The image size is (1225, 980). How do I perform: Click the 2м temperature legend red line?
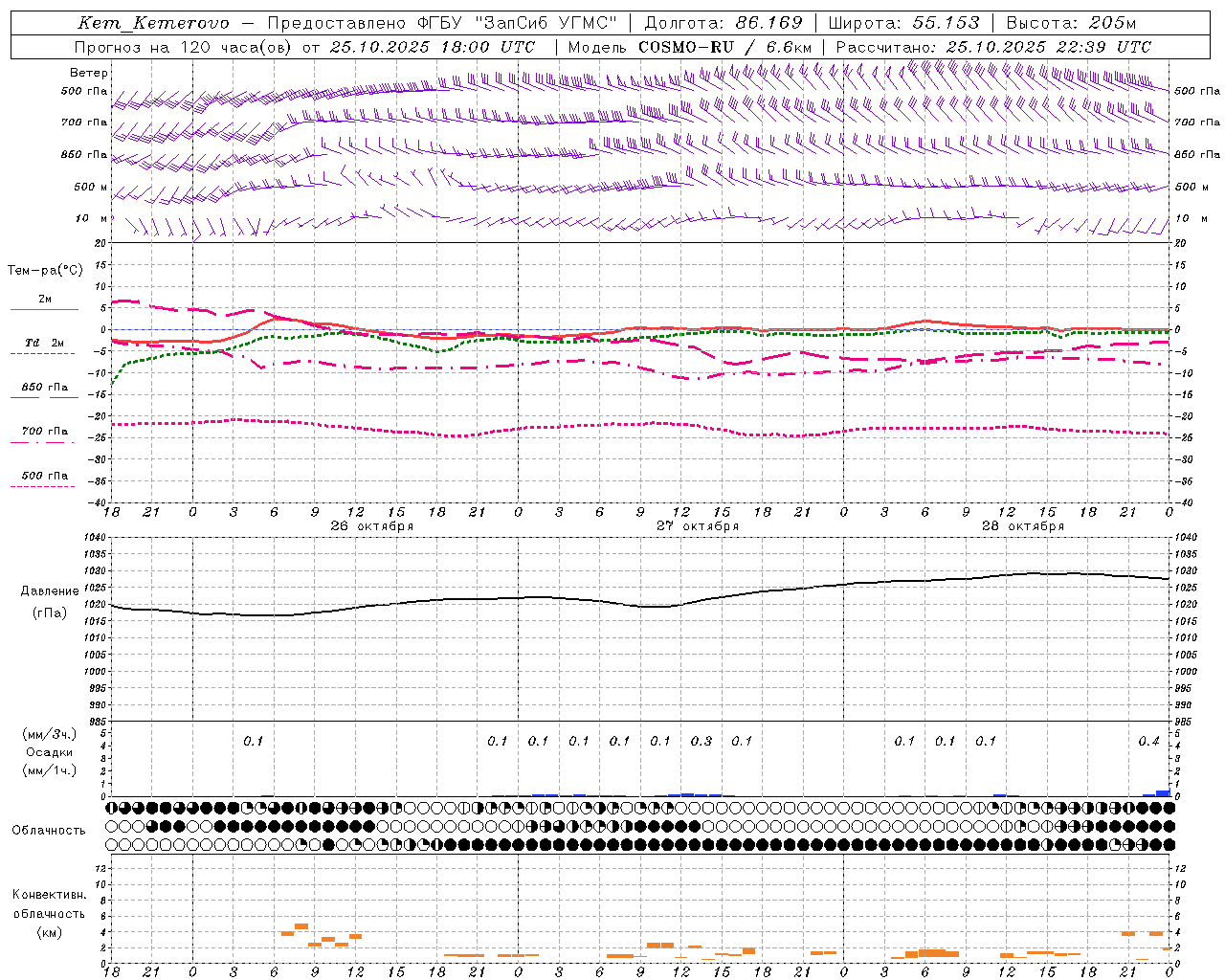pos(44,309)
